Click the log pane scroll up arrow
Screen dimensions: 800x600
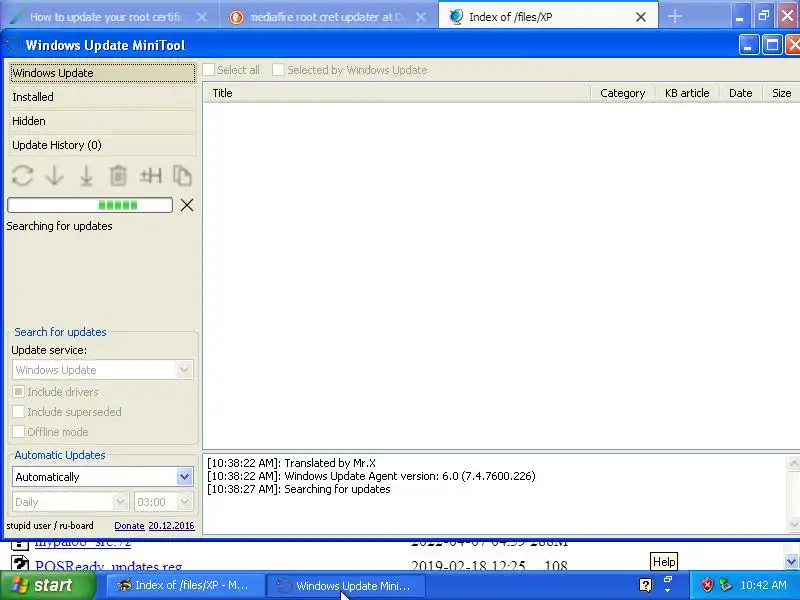[794, 463]
